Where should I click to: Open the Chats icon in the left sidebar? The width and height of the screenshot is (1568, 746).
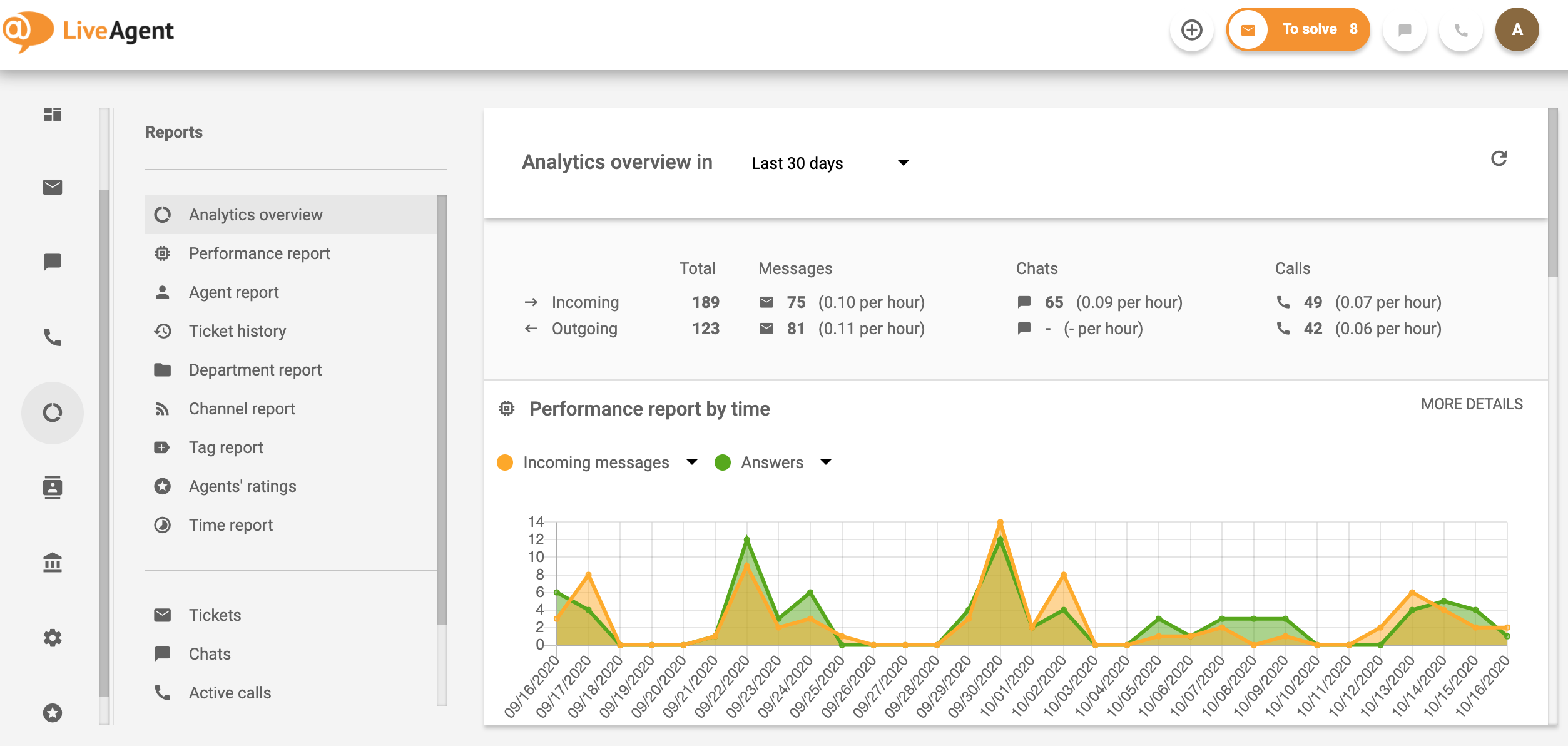click(53, 262)
